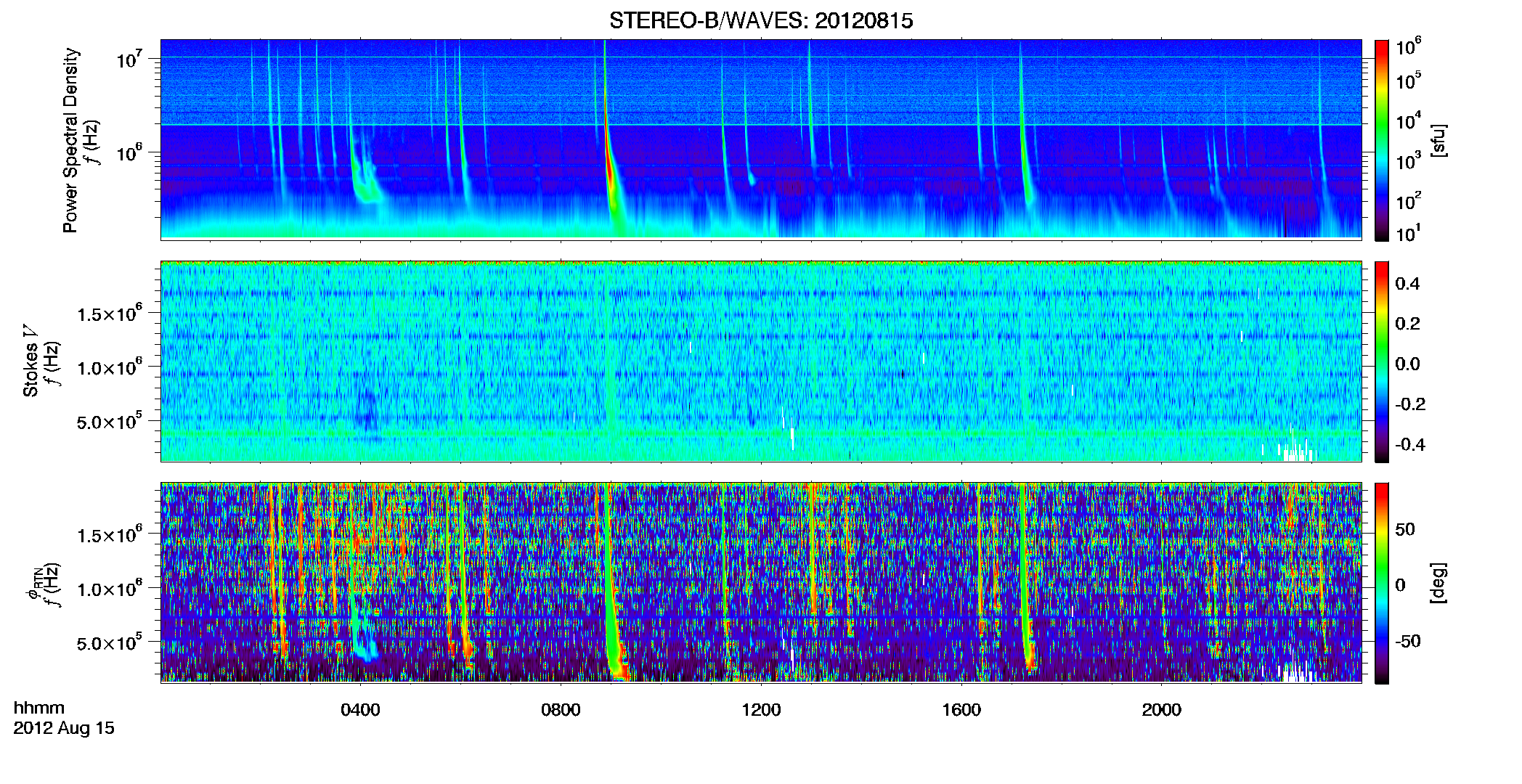The height and width of the screenshot is (784, 1522).
Task: Click the positive "50" label on the degrees colorbar
Action: 1405,529
